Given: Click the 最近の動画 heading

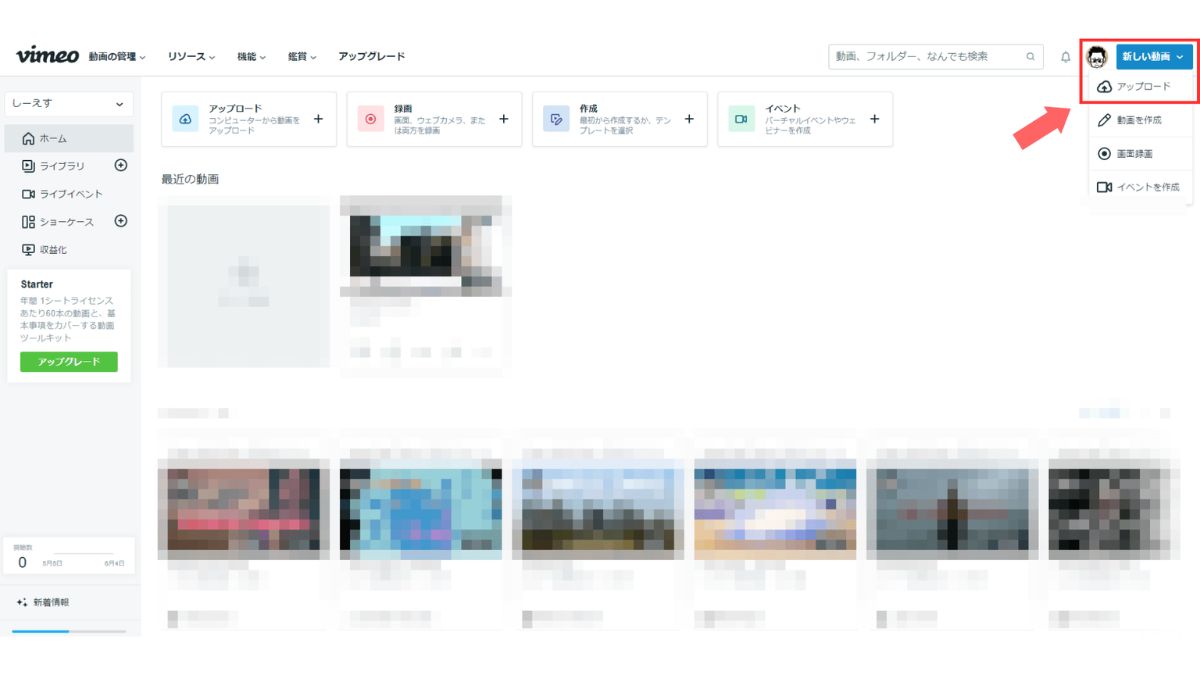Looking at the screenshot, I should (190, 179).
